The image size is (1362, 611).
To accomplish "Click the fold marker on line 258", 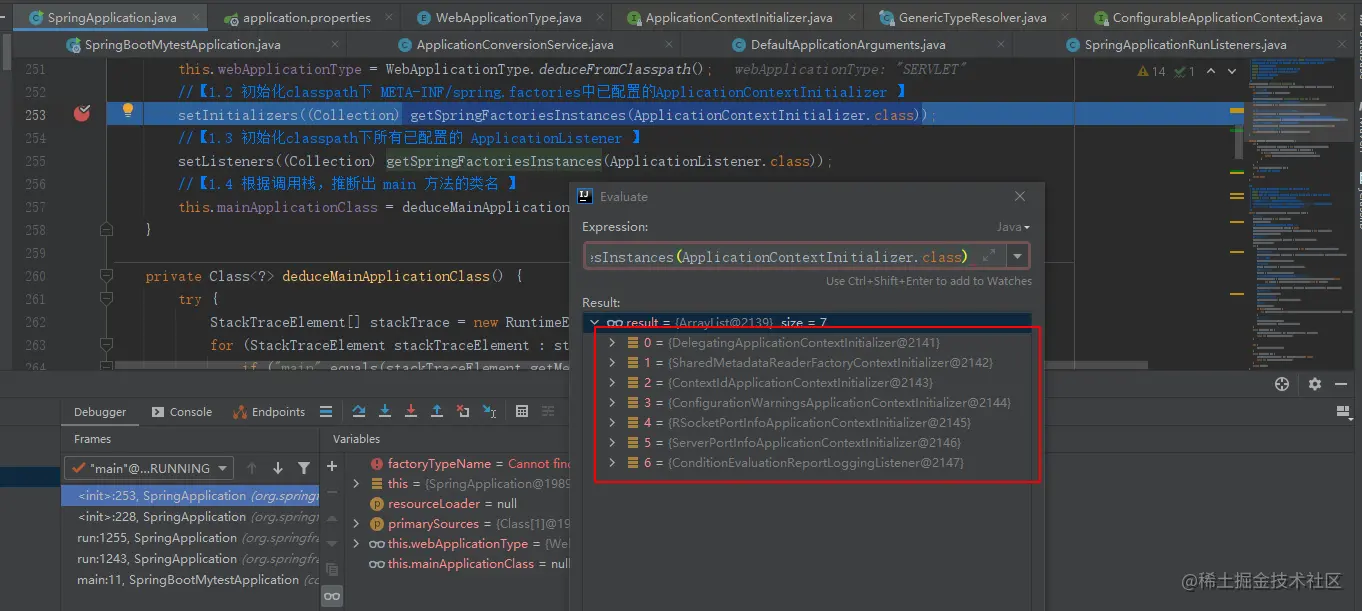I will click(x=106, y=229).
